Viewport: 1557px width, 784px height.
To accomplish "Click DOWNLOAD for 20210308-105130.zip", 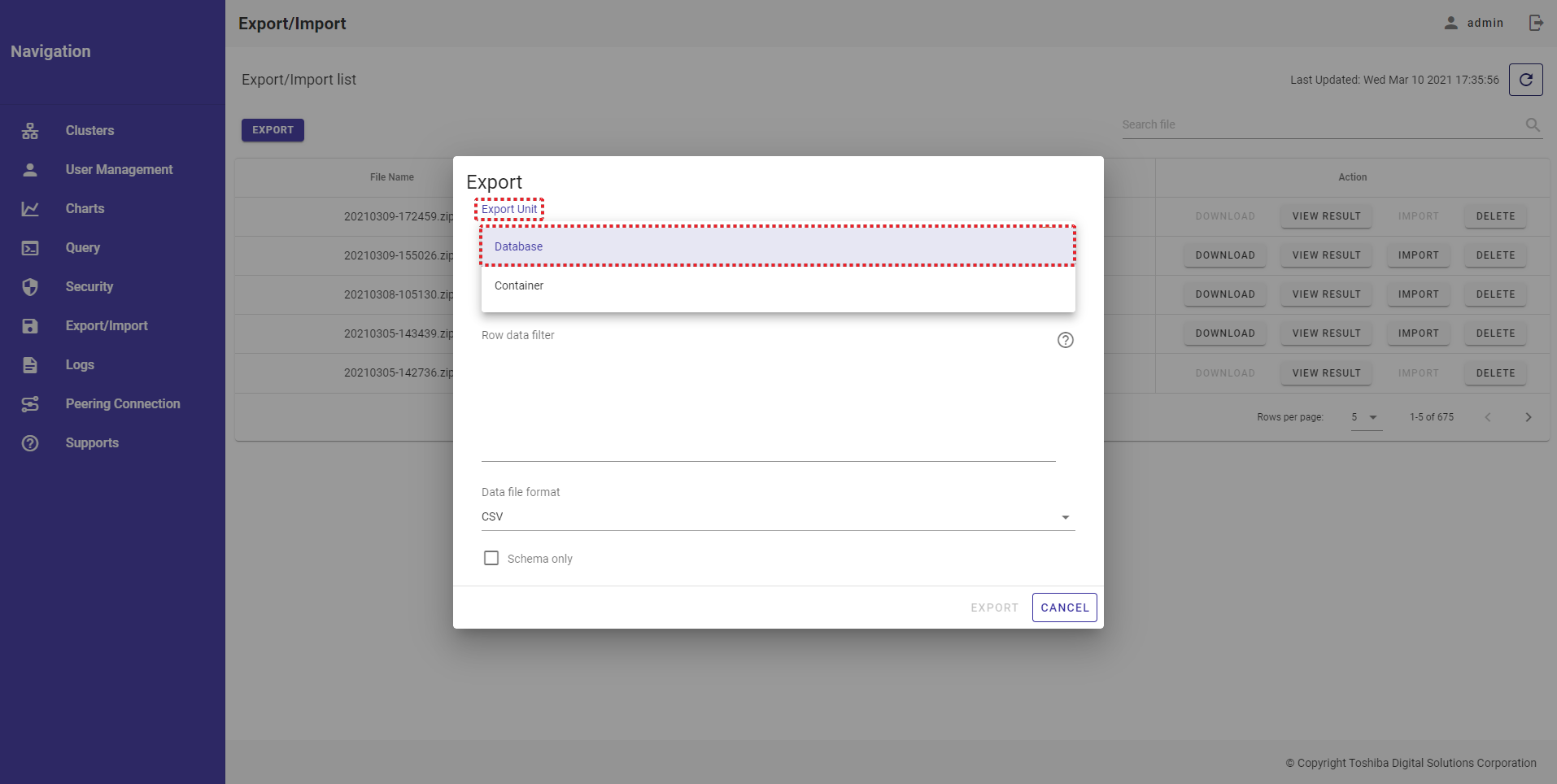I will pos(1225,294).
